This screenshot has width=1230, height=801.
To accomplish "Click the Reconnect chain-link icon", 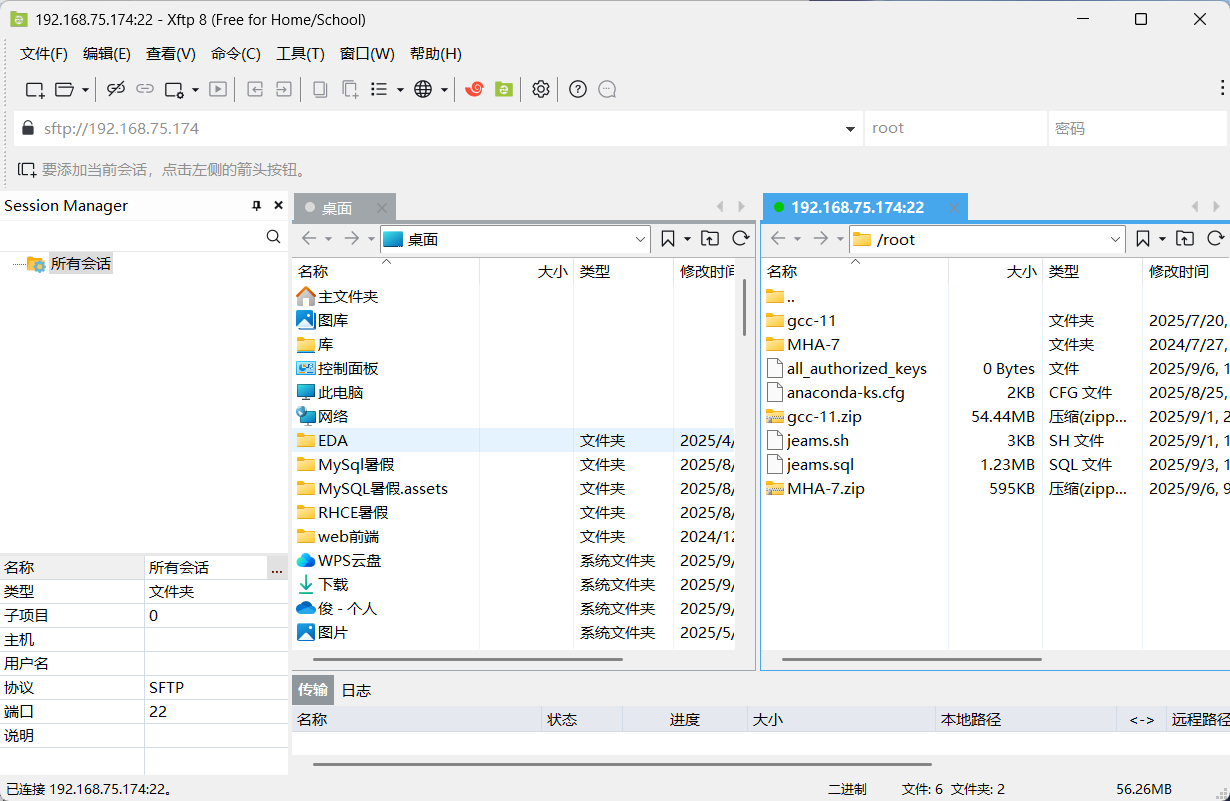I will click(145, 89).
